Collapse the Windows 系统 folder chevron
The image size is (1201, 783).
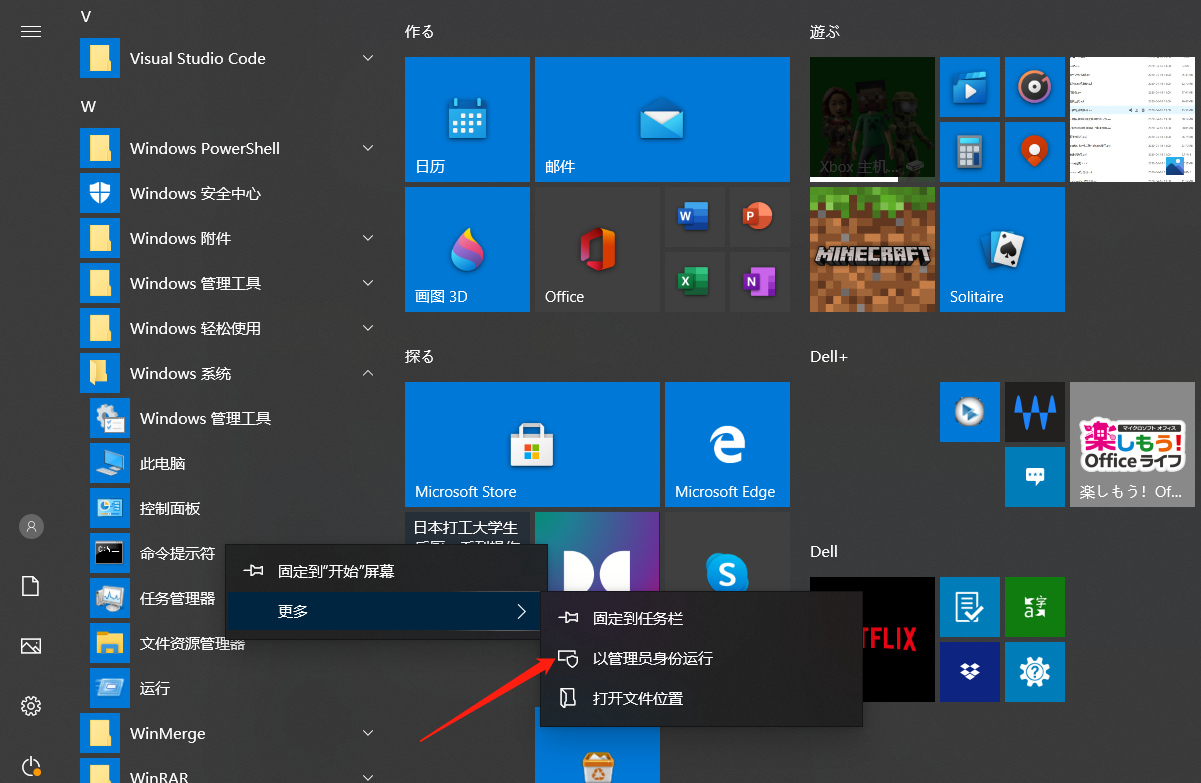[x=368, y=373]
